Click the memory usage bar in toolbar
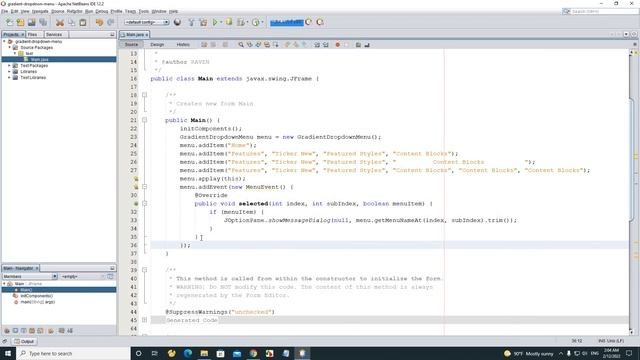The width and height of the screenshot is (640, 360). click(287, 22)
